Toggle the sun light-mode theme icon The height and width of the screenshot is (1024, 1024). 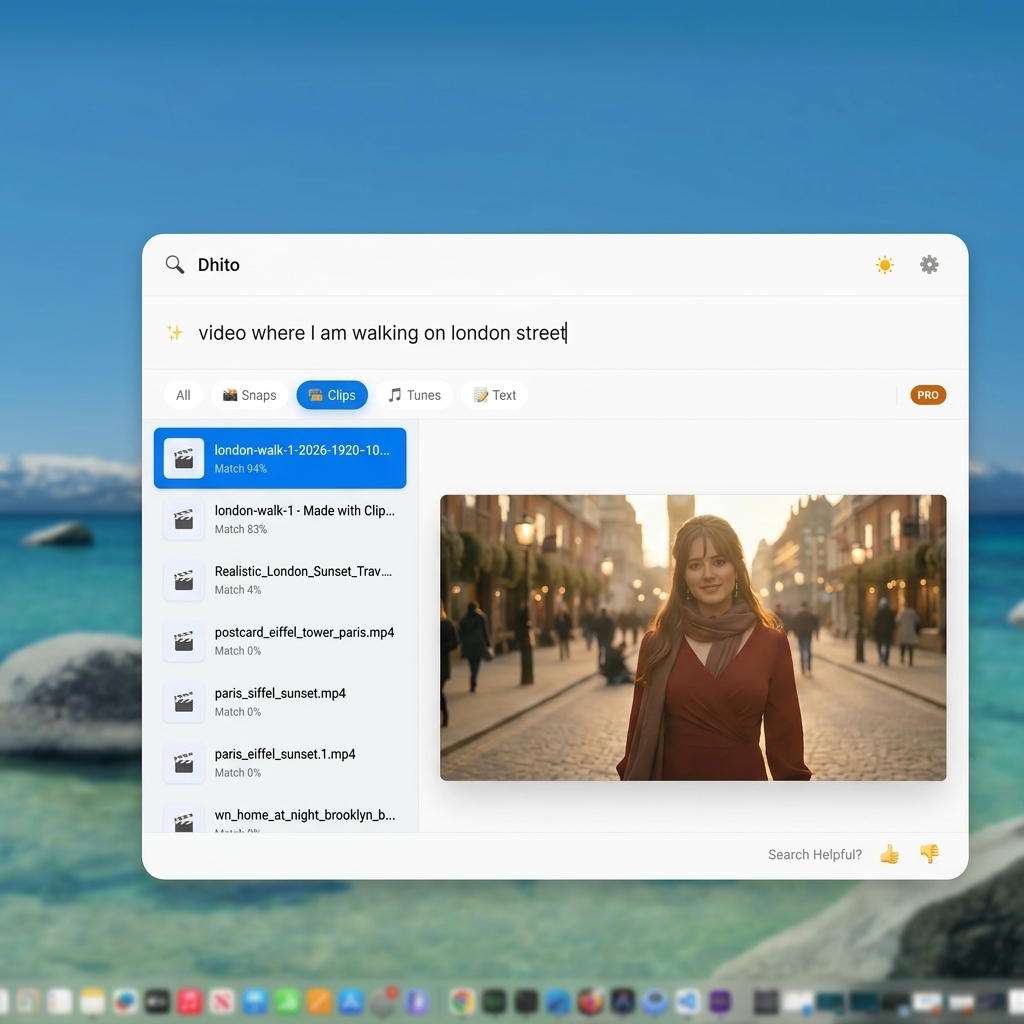click(885, 264)
